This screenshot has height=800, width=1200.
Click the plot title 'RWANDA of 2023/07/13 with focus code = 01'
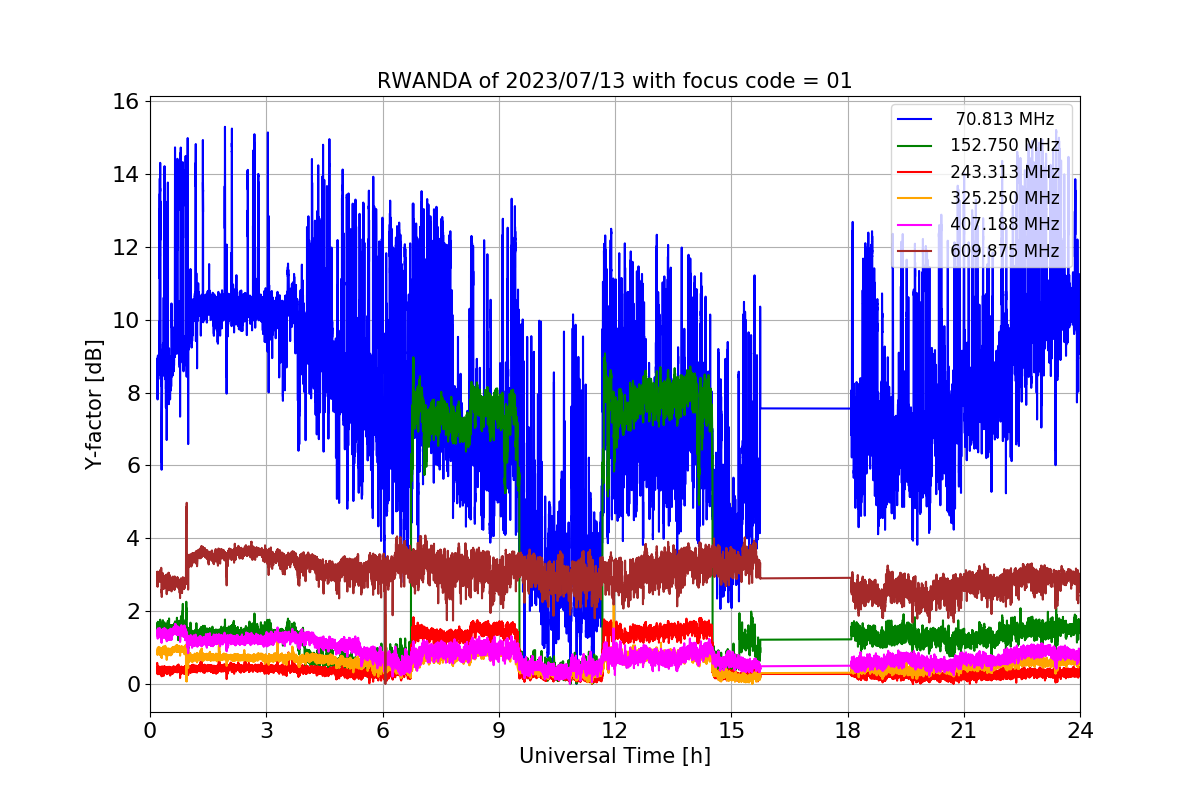click(614, 81)
